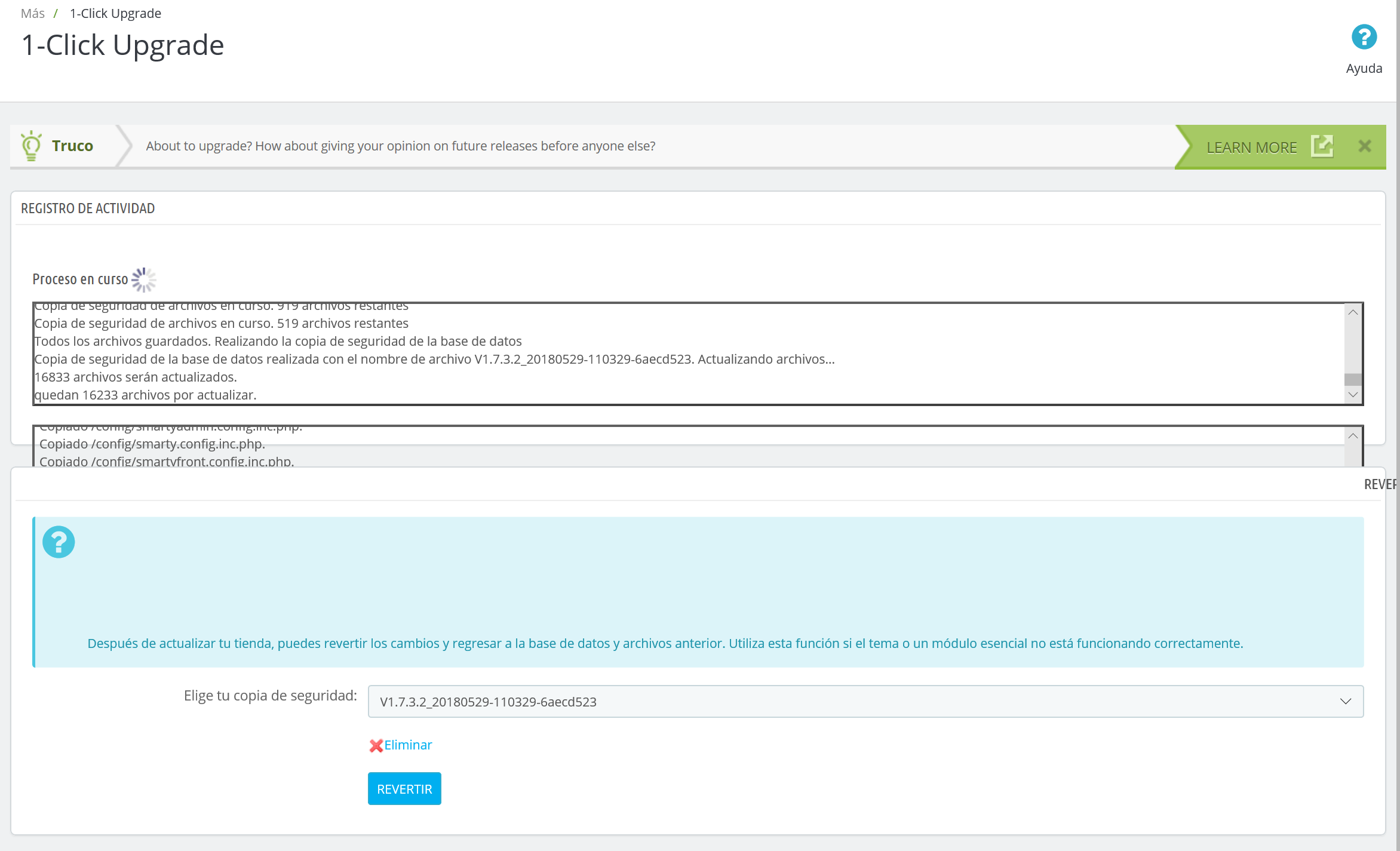The width and height of the screenshot is (1400, 851).
Task: Click the question mark icon in blue info box
Action: pyautogui.click(x=59, y=542)
